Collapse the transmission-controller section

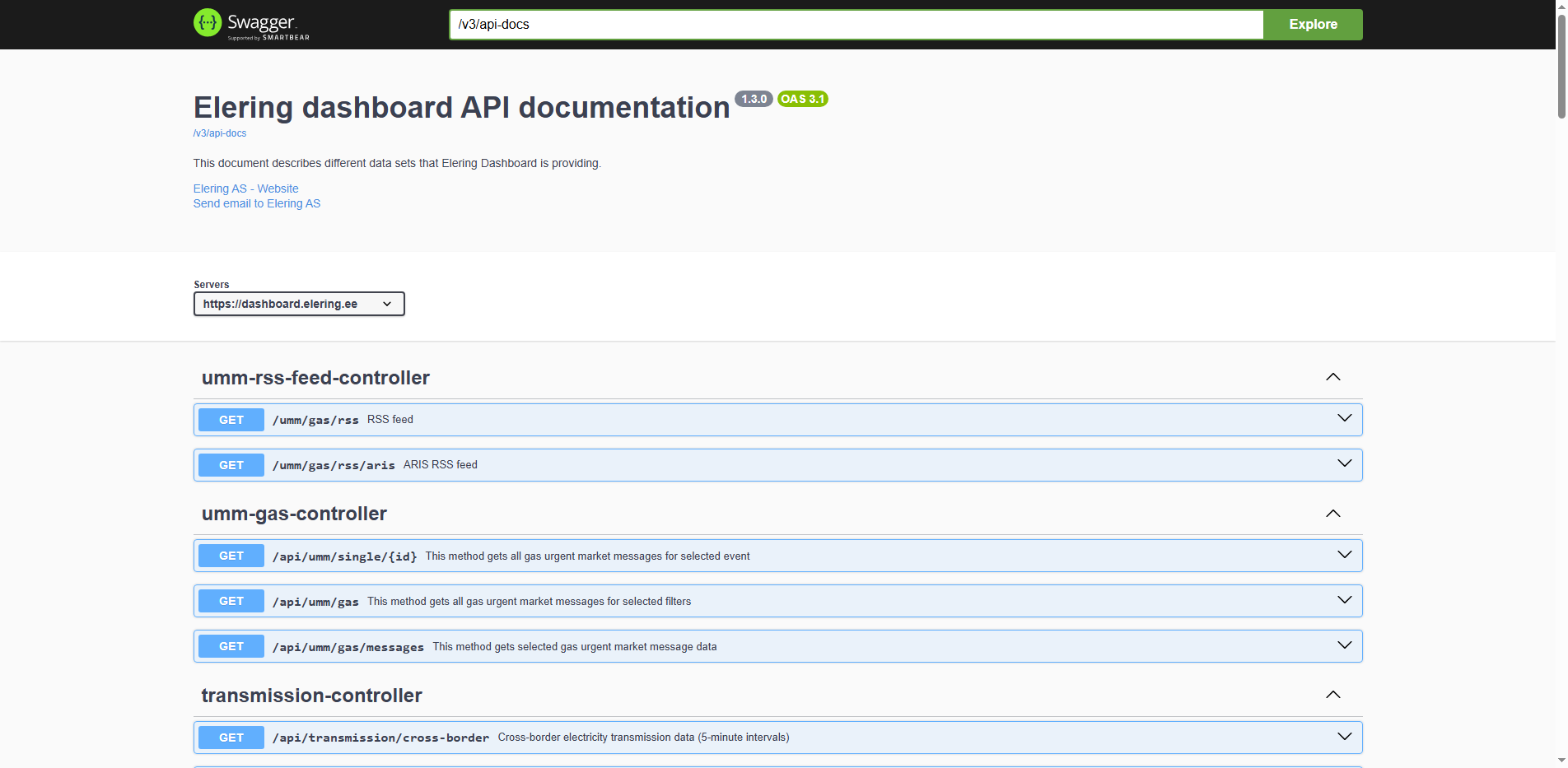pos(1332,695)
